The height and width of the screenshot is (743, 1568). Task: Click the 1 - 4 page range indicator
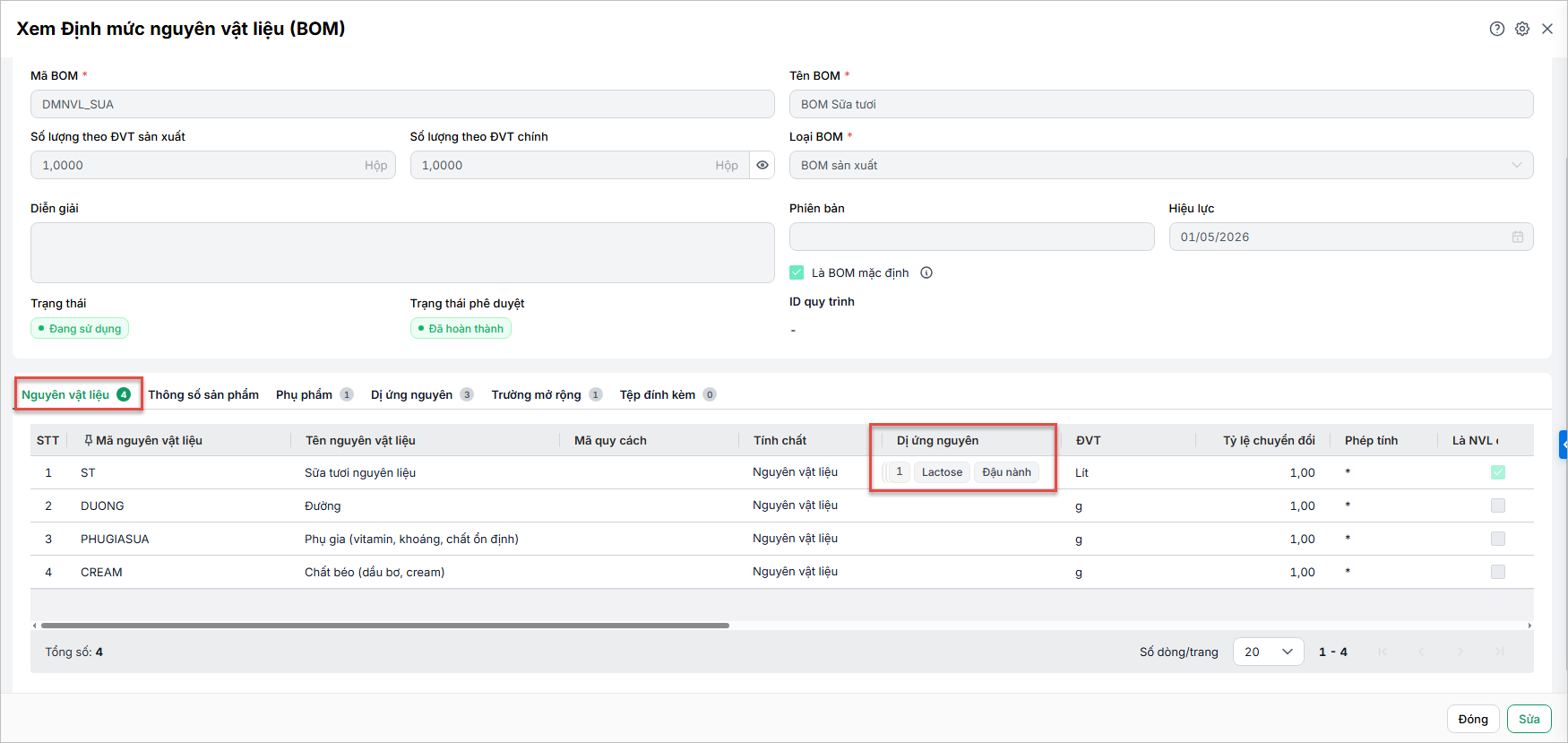pyautogui.click(x=1333, y=652)
